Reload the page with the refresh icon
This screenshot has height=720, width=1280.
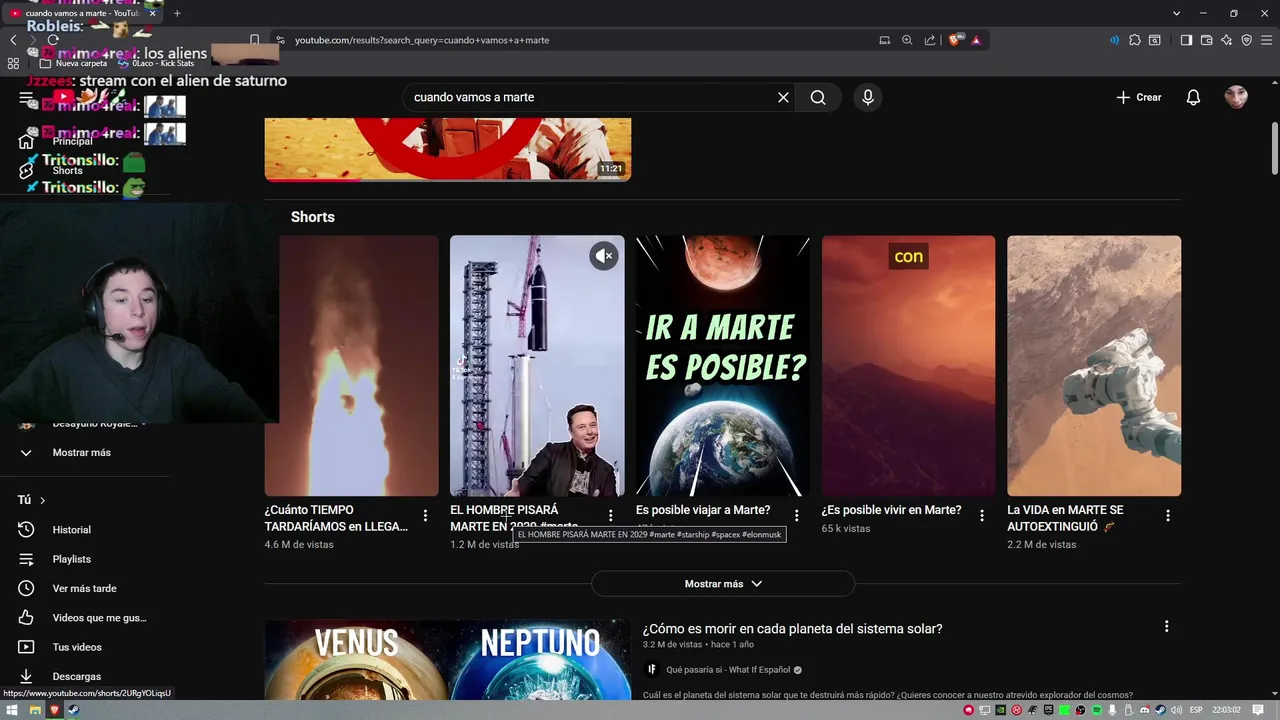click(53, 40)
